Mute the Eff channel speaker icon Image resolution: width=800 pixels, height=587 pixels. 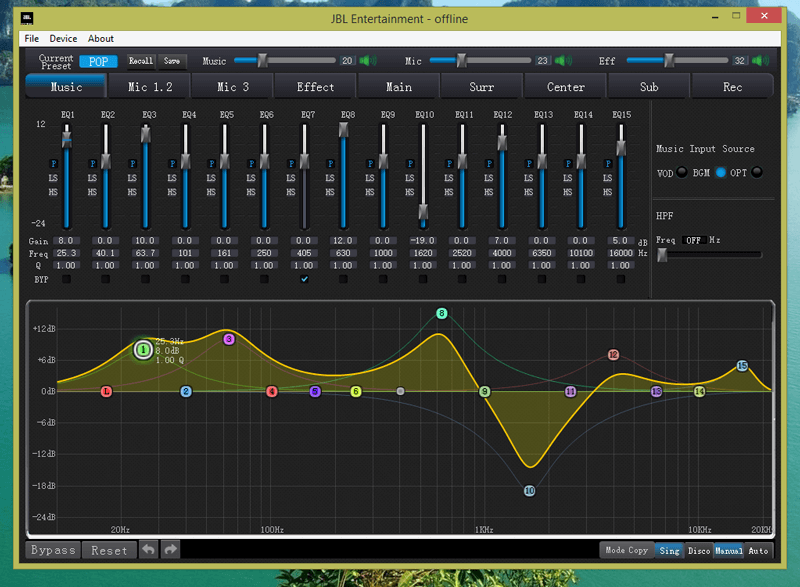coord(758,61)
